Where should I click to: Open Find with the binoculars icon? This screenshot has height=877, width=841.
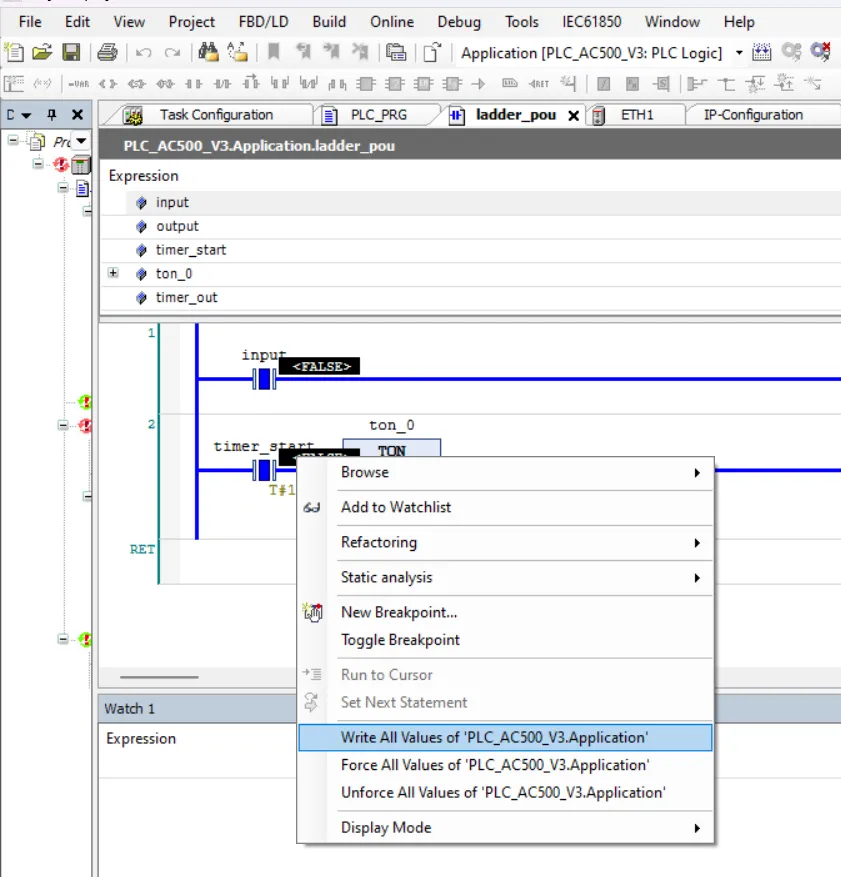tap(208, 53)
